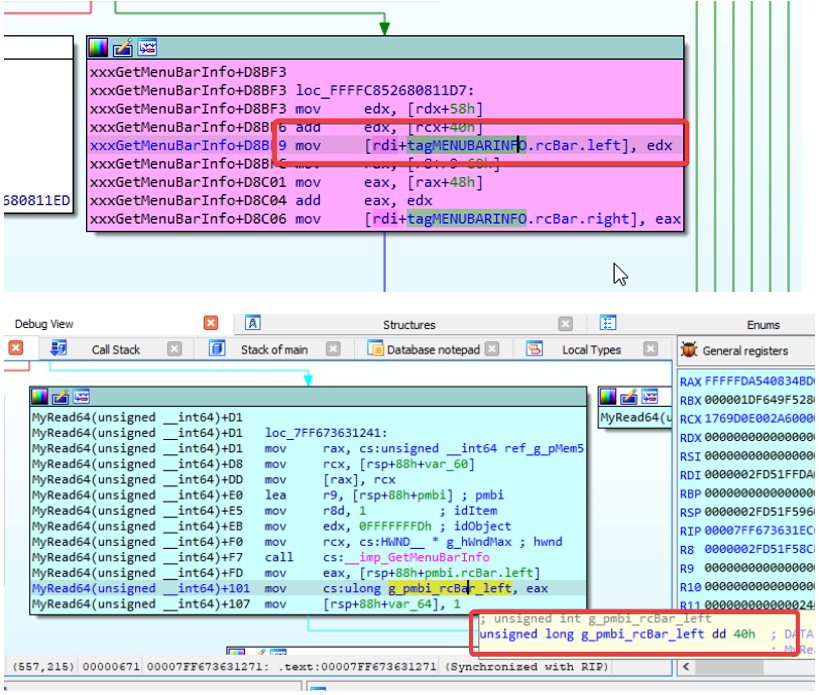
Task: Click the Stack of main tab icon
Action: point(217,348)
